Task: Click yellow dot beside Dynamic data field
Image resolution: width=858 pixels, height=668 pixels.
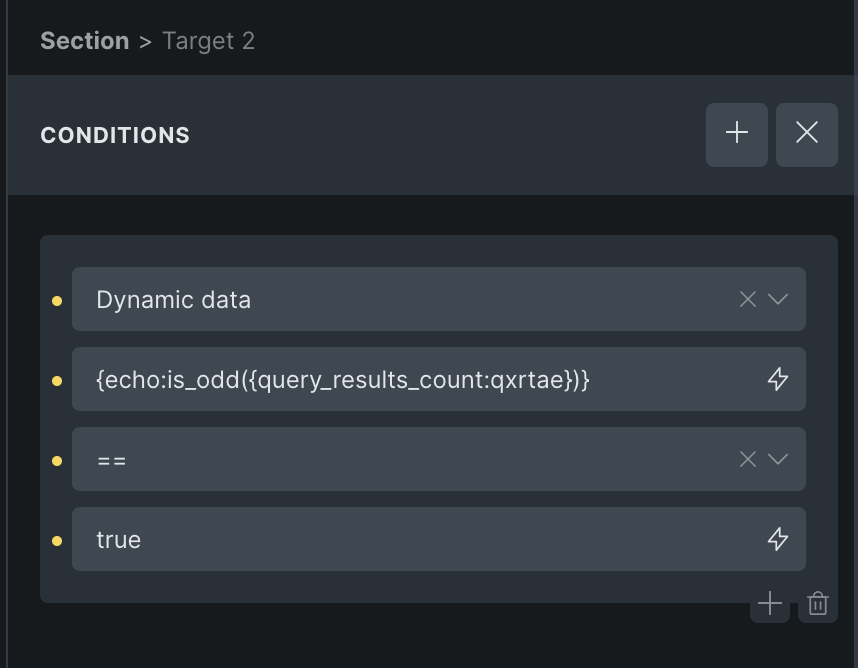Action: [57, 300]
